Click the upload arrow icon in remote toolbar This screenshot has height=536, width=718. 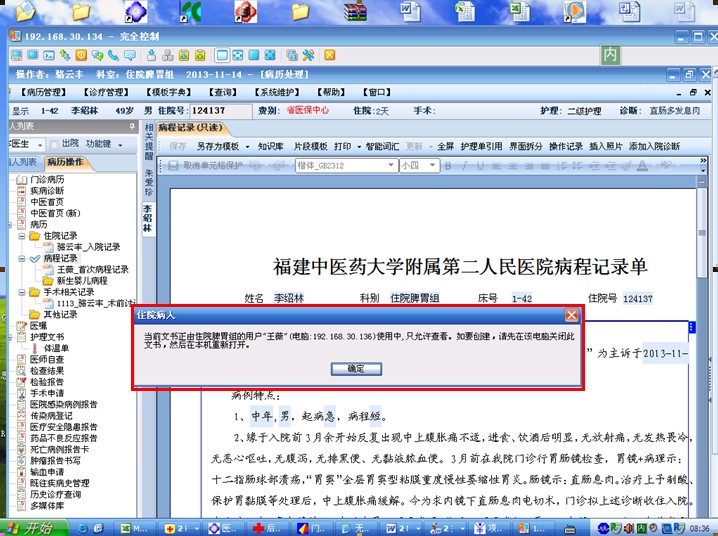[152, 55]
